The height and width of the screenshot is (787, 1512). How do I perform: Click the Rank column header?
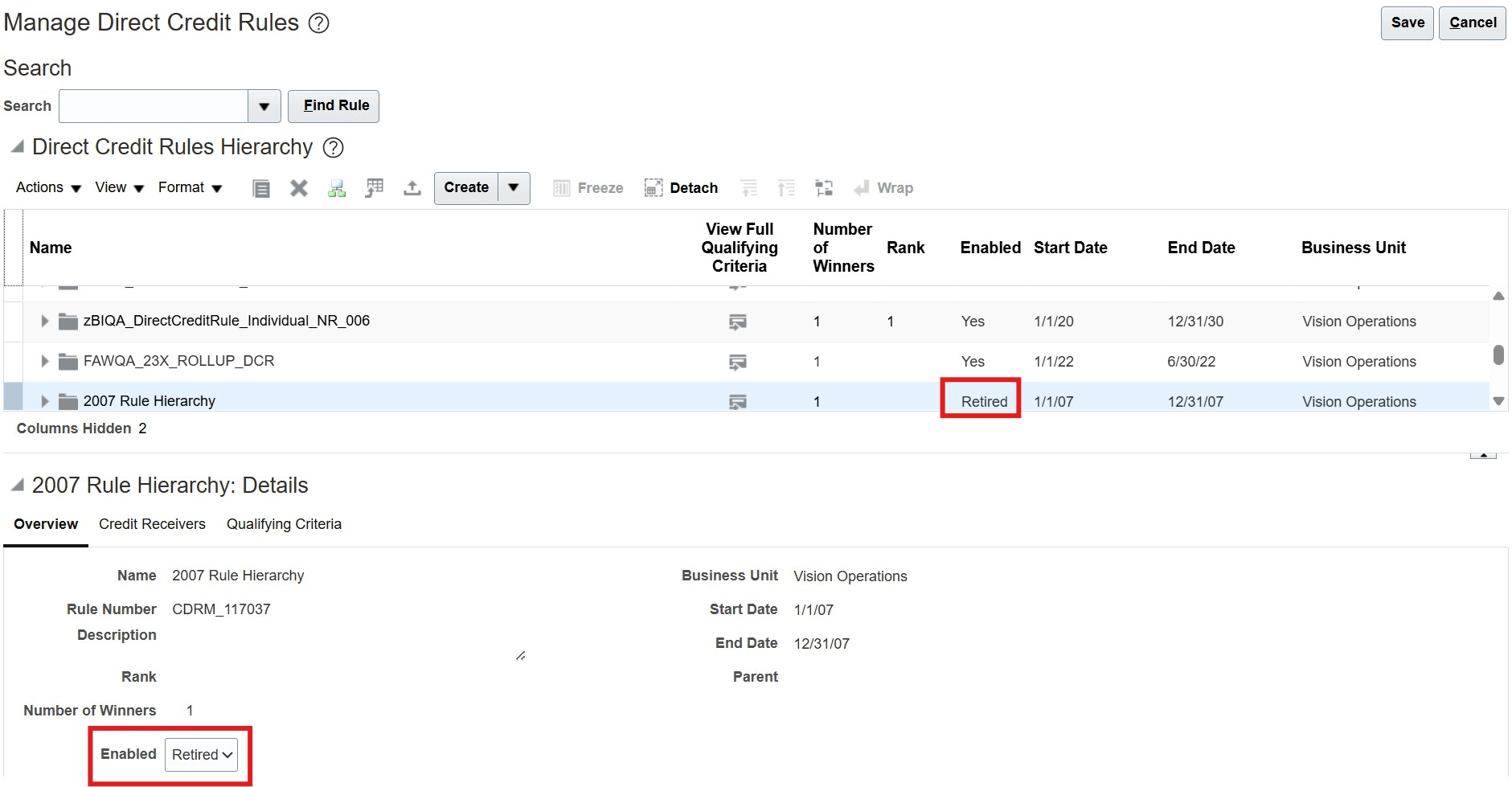[906, 248]
